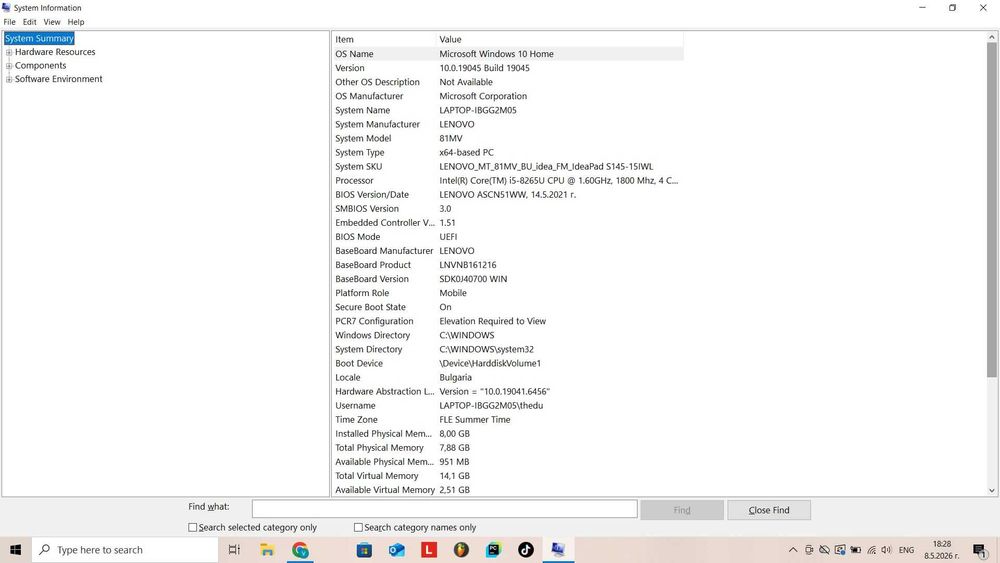Enable Search selected category only checkbox

tap(193, 527)
